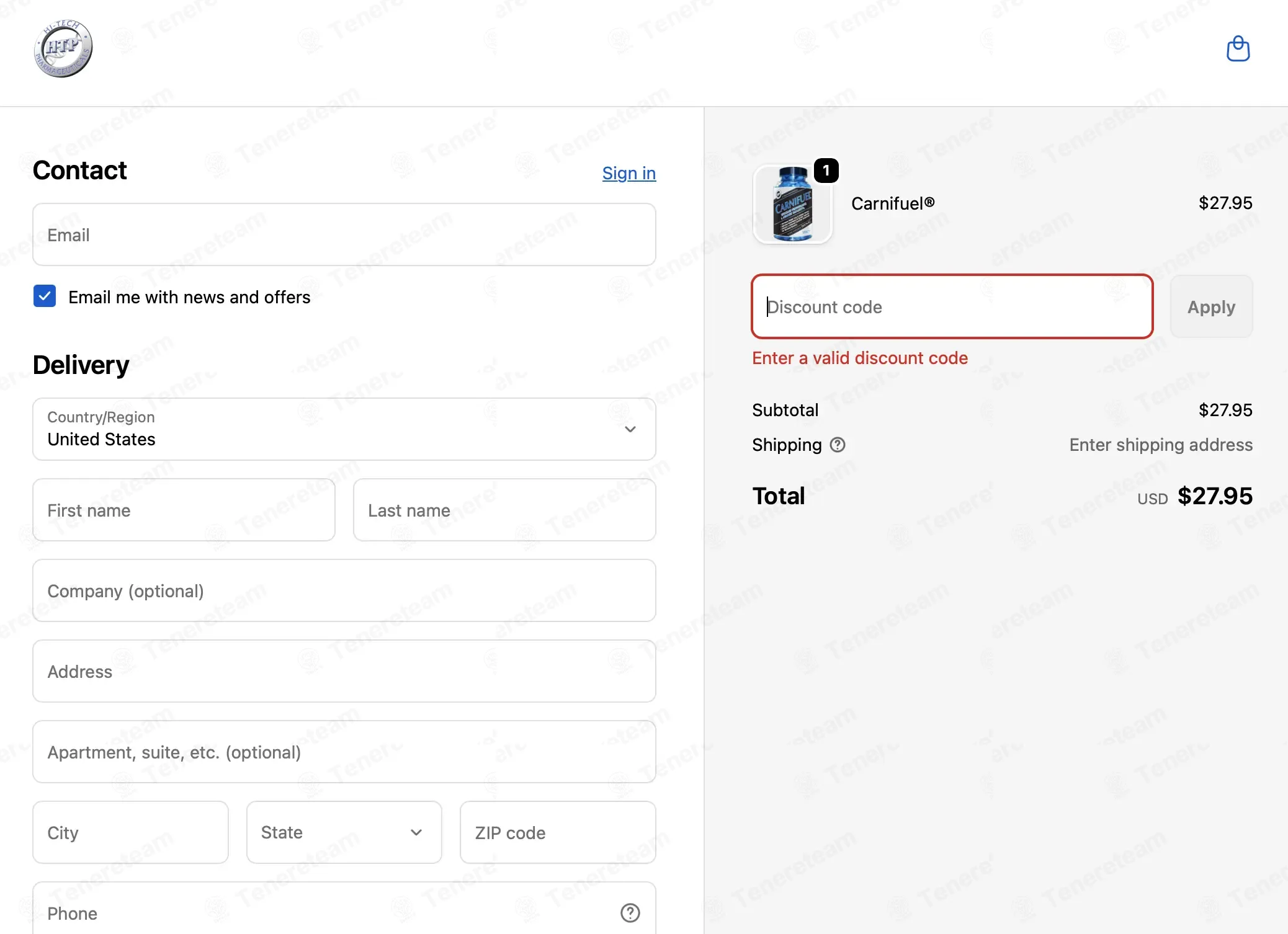The image size is (1288, 934).
Task: Expand the State dropdown
Action: pos(344,832)
